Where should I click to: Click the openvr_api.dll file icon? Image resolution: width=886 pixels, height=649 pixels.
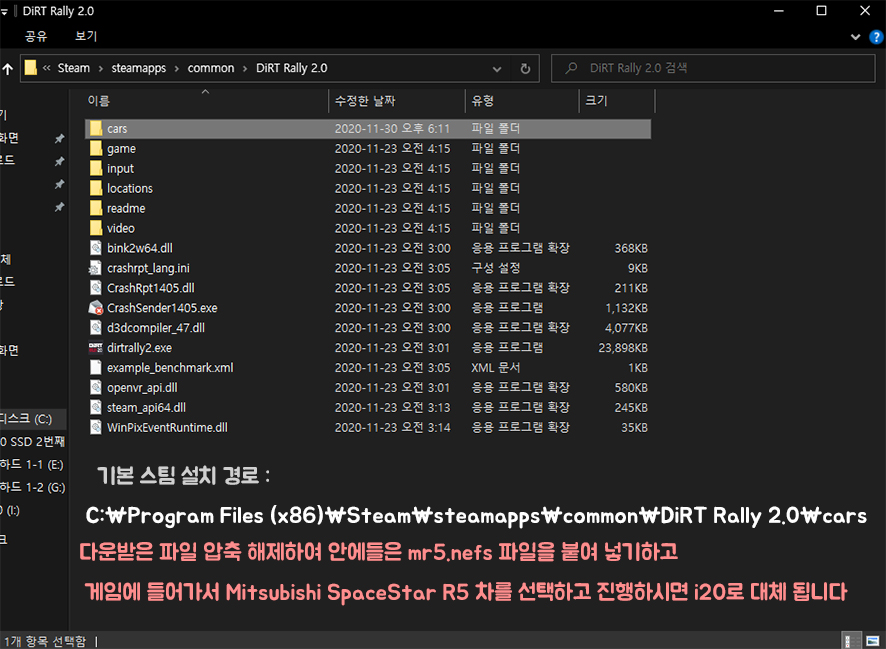[x=96, y=387]
